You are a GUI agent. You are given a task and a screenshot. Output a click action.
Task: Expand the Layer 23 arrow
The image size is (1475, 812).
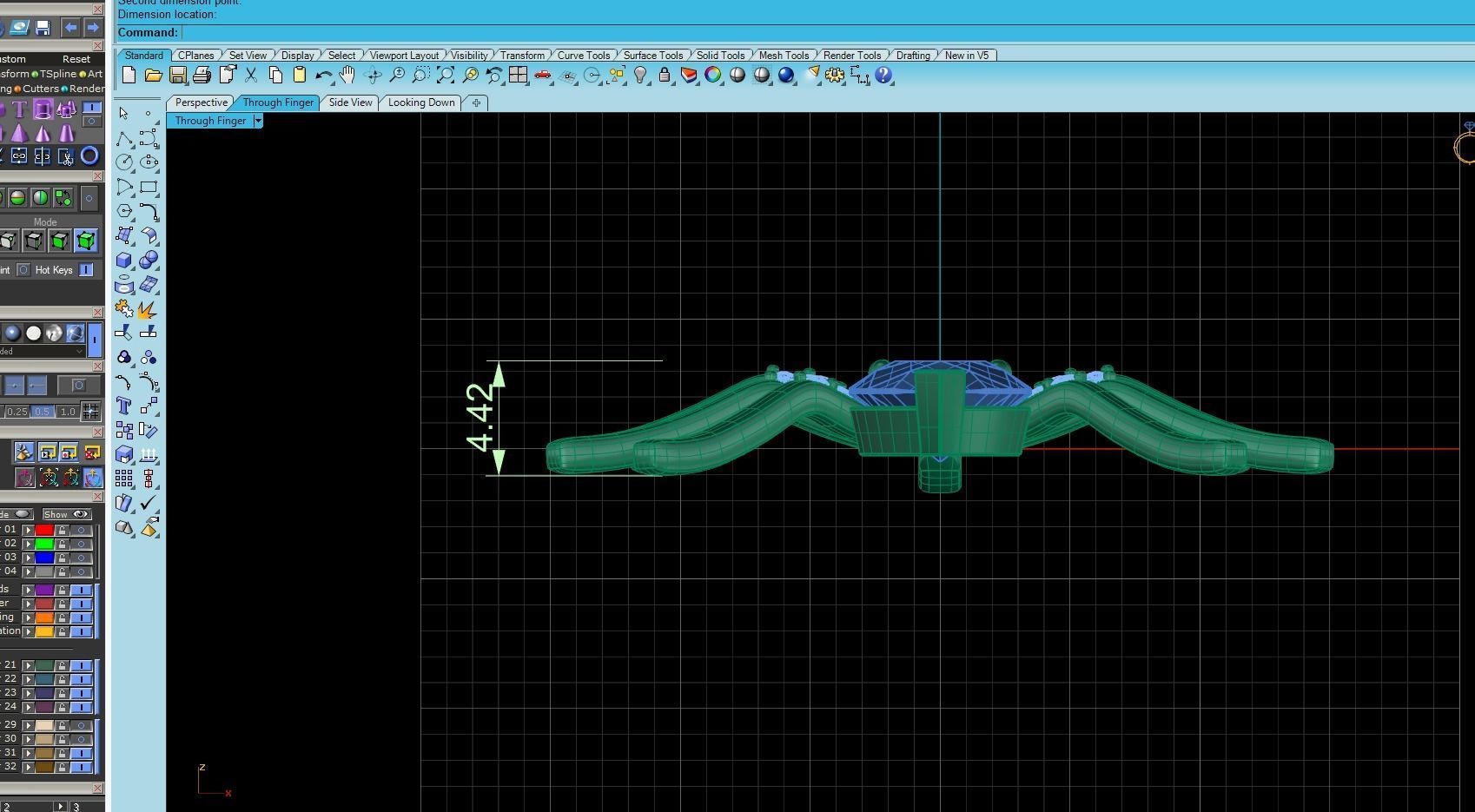(x=28, y=693)
